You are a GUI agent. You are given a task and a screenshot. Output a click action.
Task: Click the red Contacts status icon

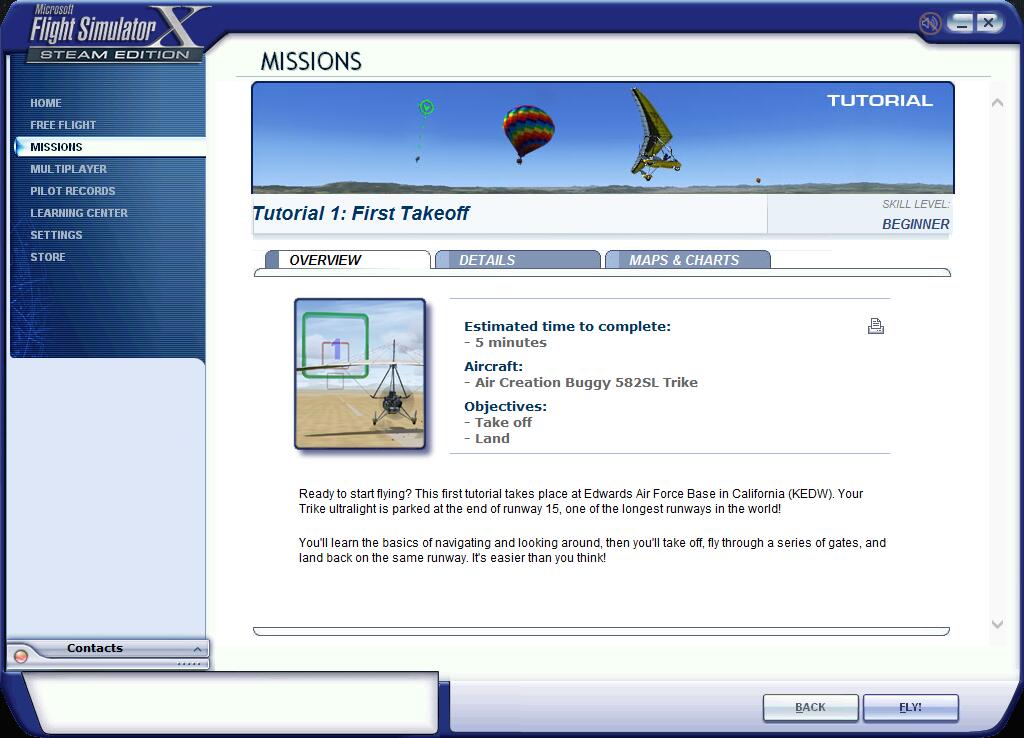point(21,656)
